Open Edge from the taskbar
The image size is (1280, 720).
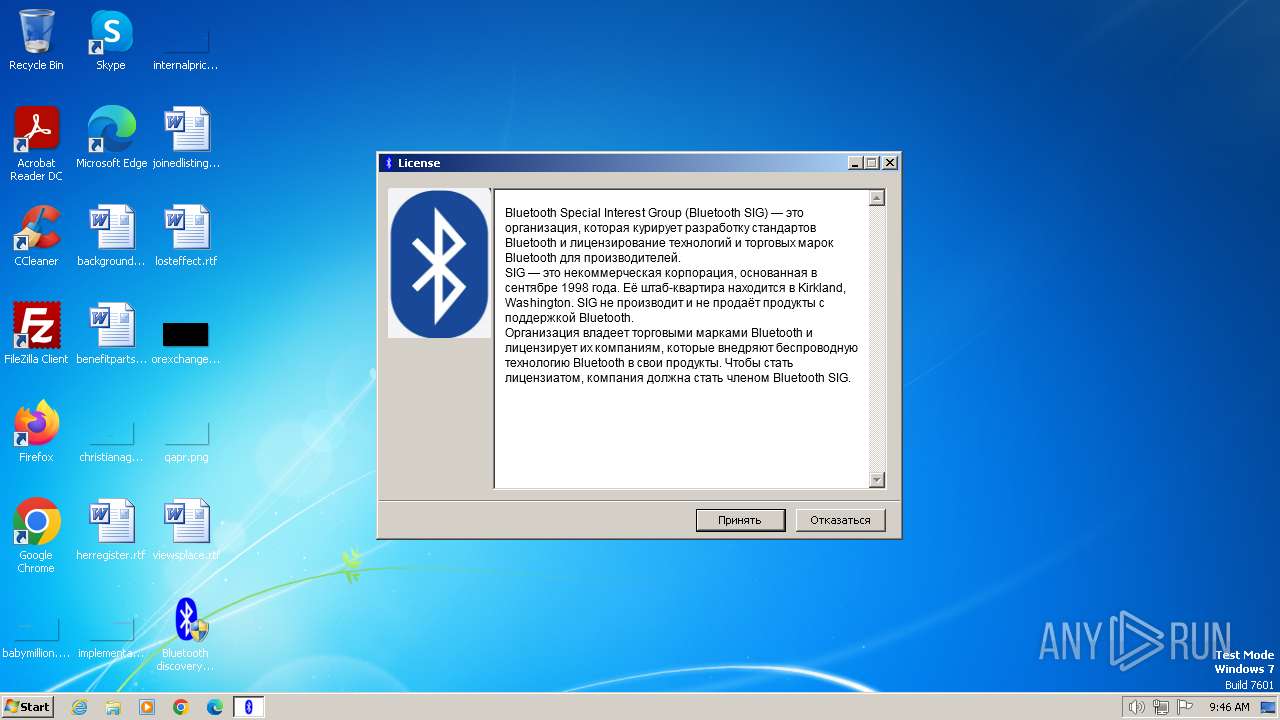coord(215,707)
